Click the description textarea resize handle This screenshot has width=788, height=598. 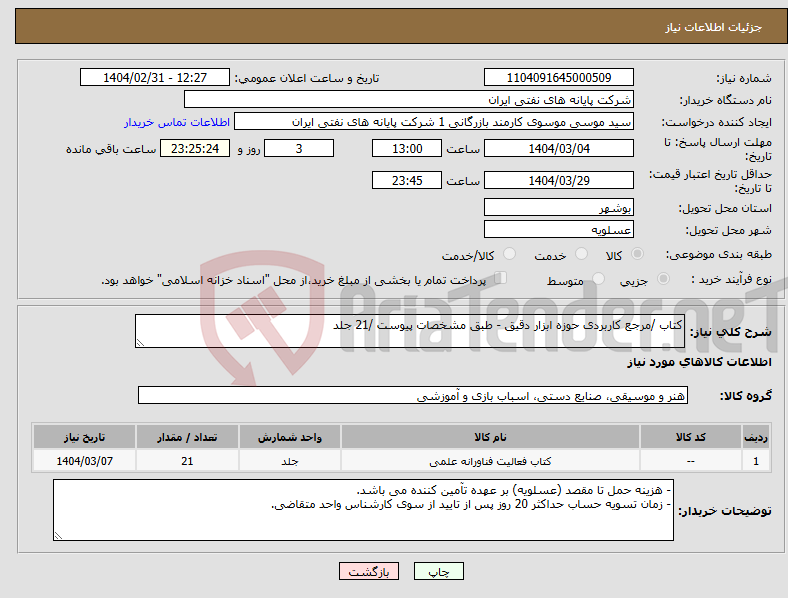tap(140, 343)
